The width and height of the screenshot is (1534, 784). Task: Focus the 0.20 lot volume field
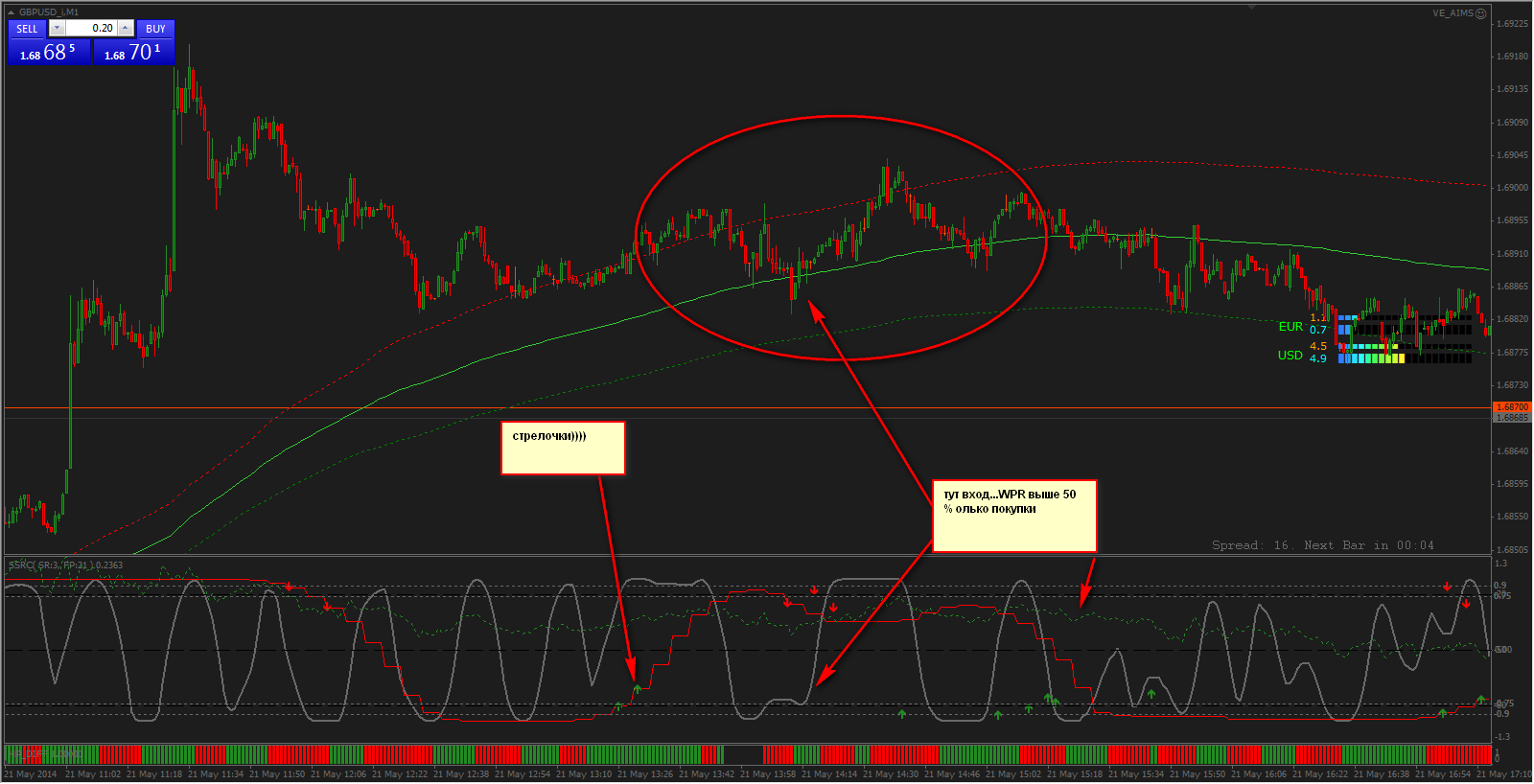91,28
